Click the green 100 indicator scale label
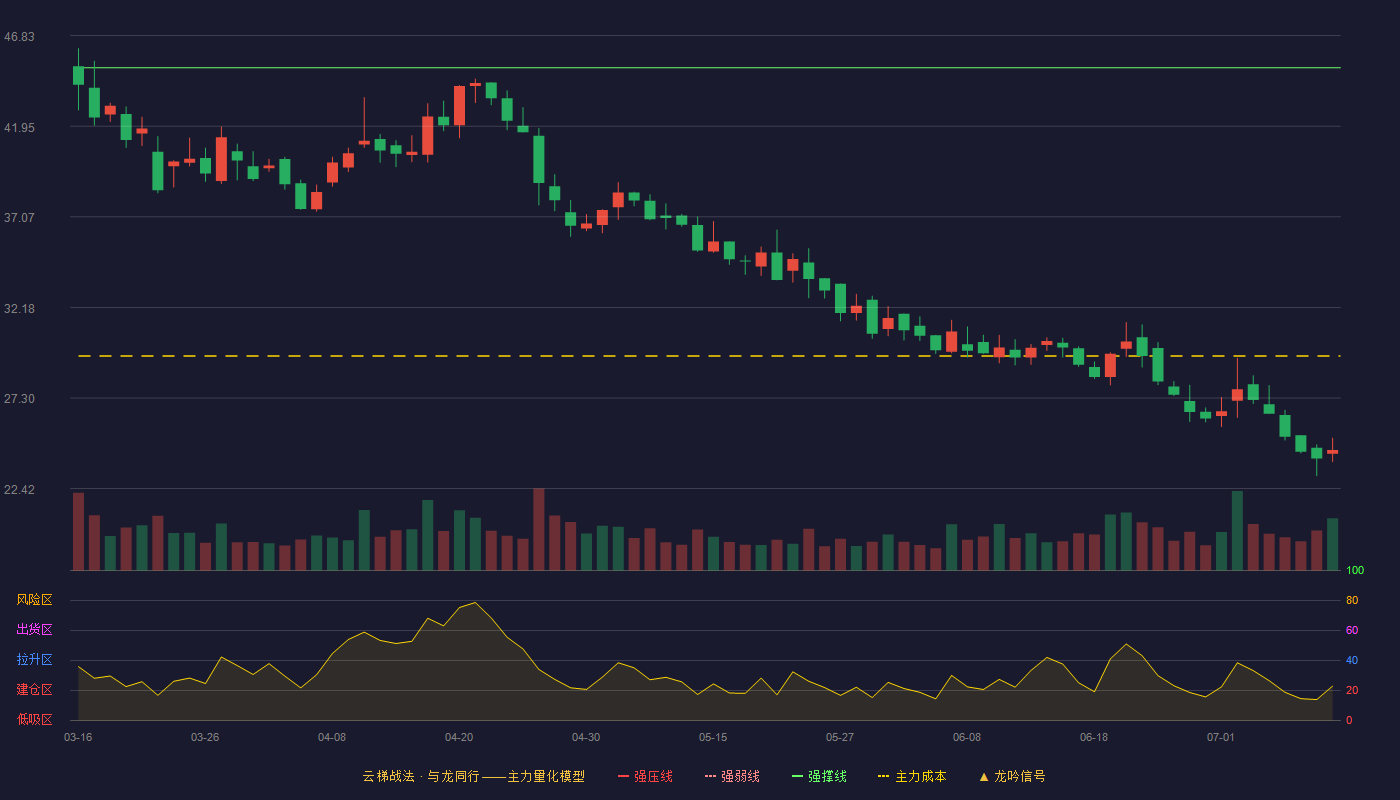This screenshot has height=800, width=1400. [1355, 571]
